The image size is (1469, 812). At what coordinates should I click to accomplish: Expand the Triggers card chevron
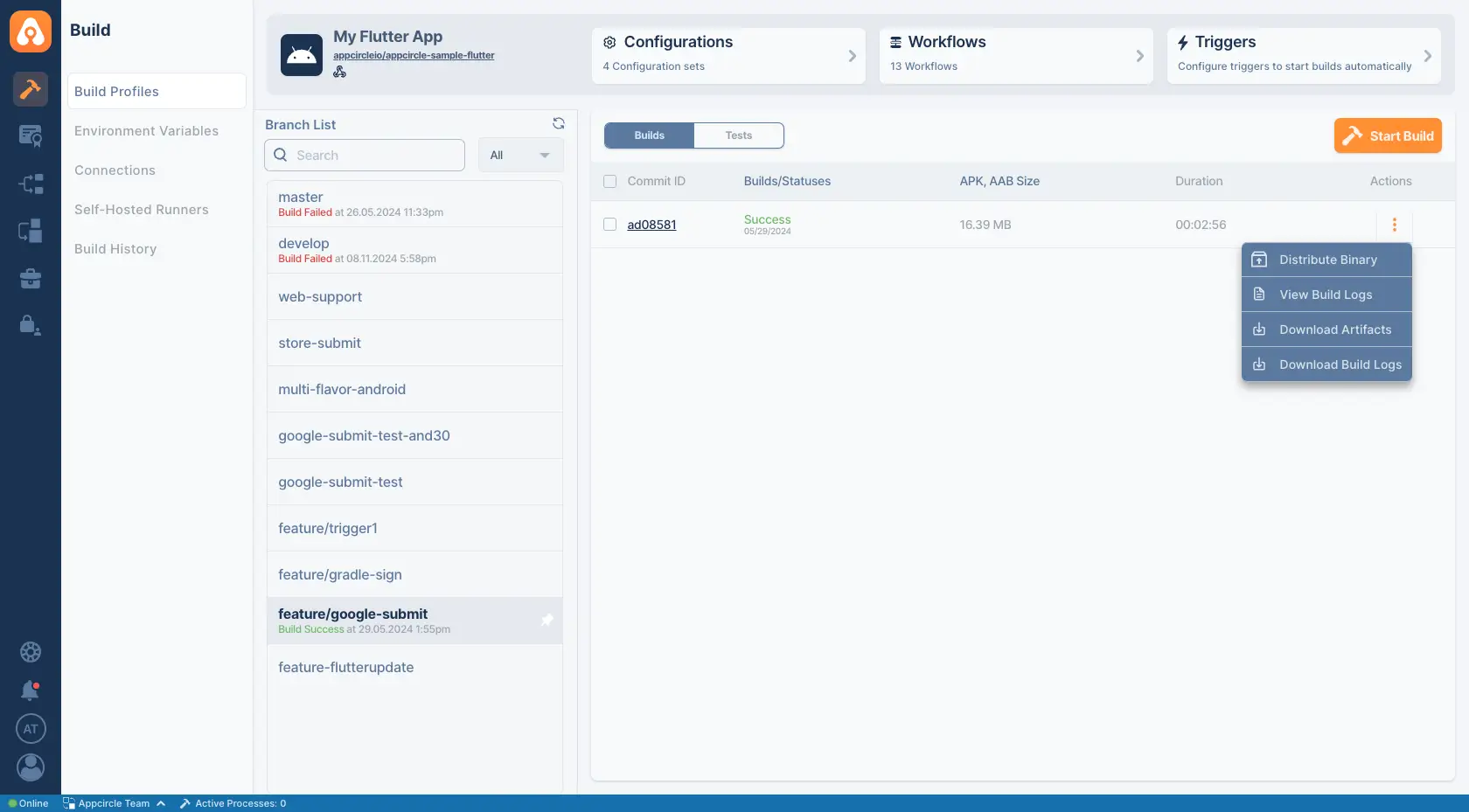(x=1428, y=56)
